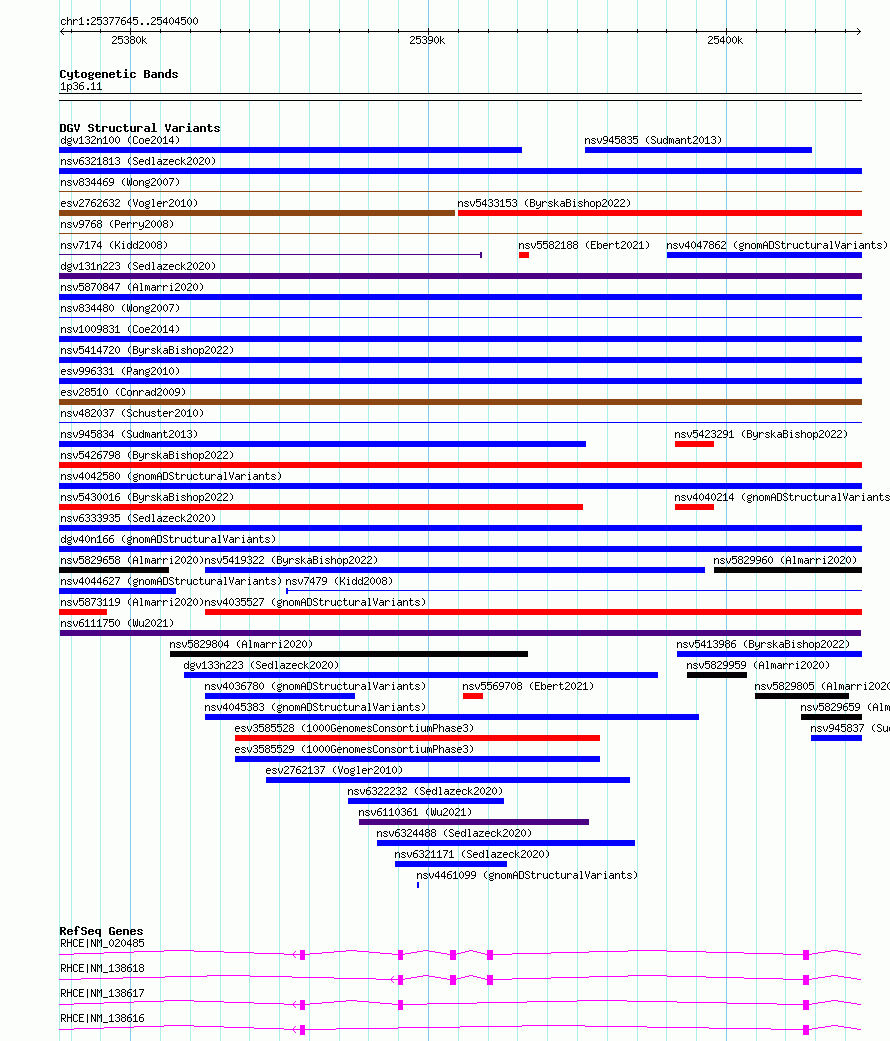The width and height of the screenshot is (890, 1041).
Task: Click nsv6322232 (Sedlazeck2020) label
Action: point(425,791)
